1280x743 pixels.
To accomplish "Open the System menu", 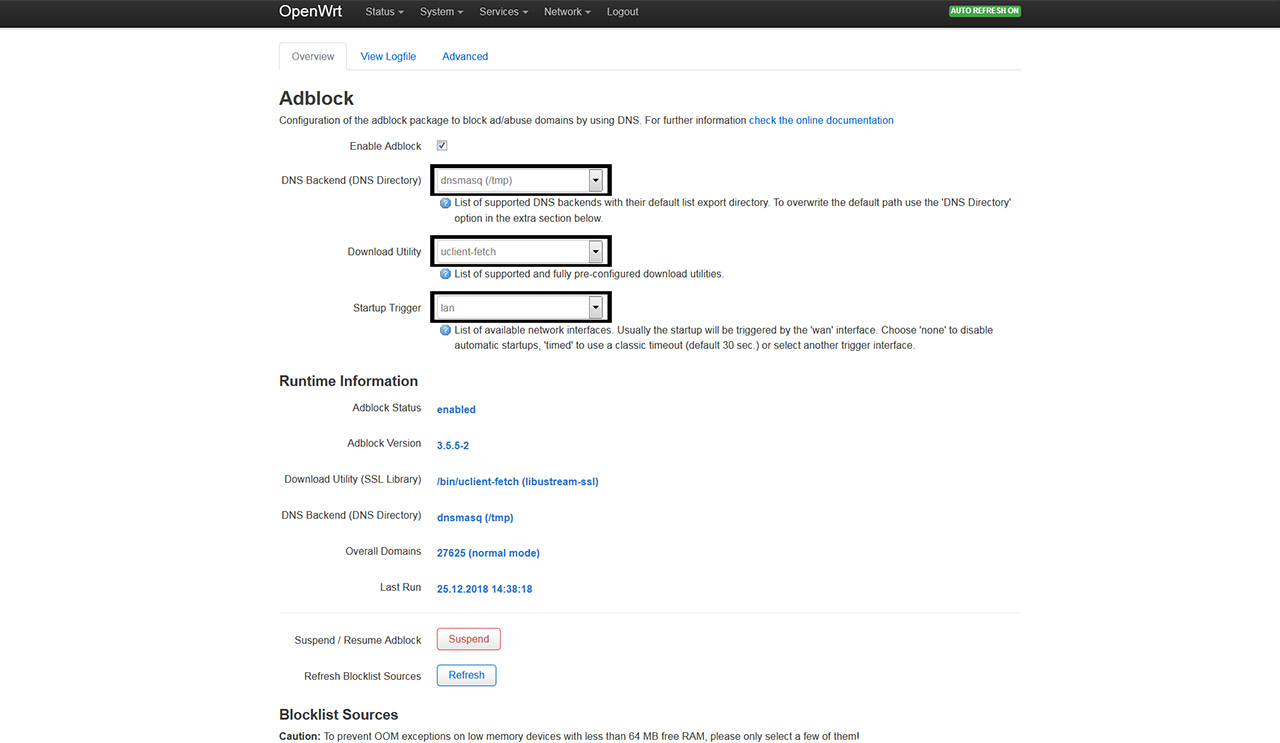I will click(441, 12).
